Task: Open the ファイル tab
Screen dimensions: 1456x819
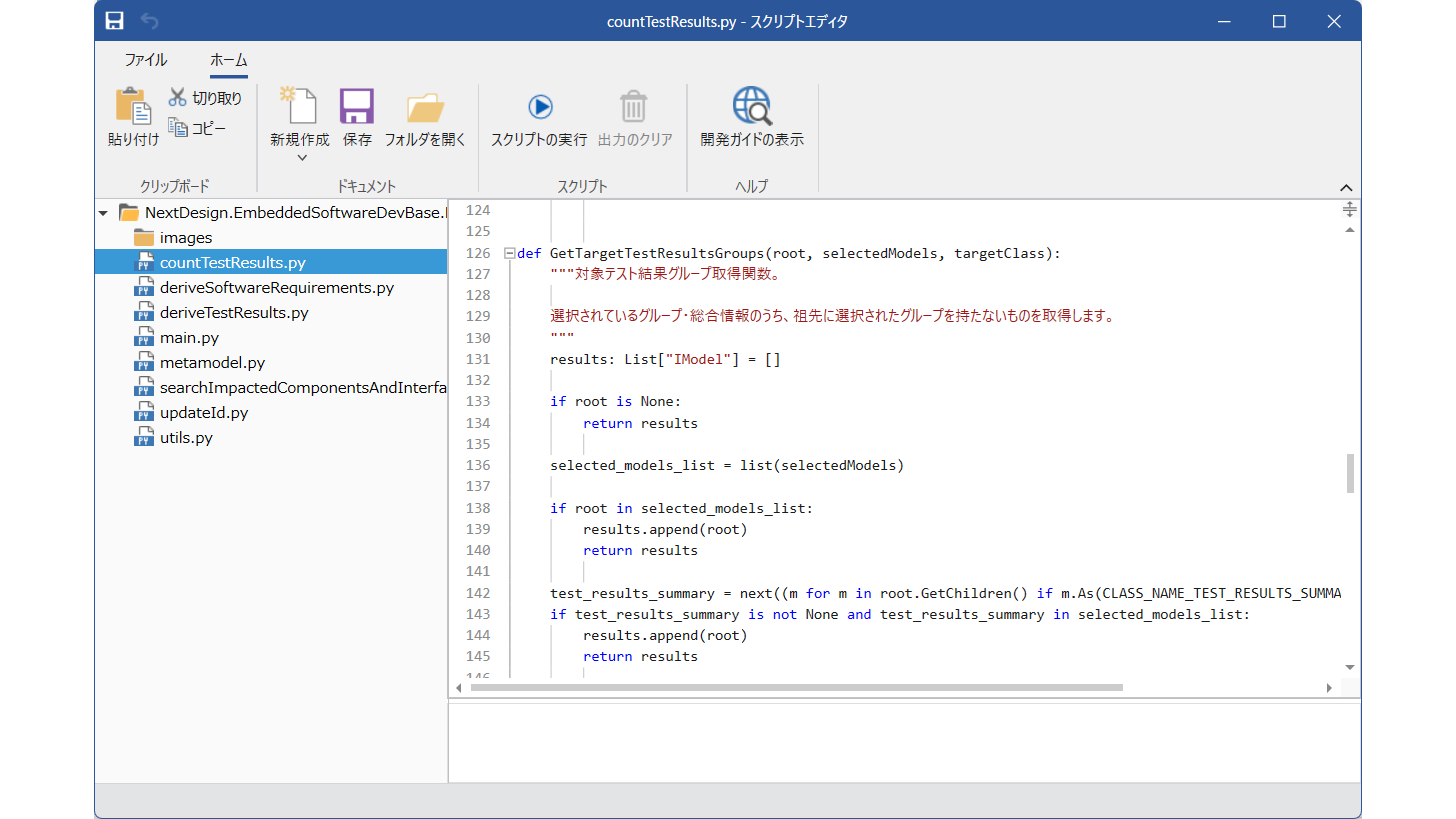Action: (x=145, y=60)
